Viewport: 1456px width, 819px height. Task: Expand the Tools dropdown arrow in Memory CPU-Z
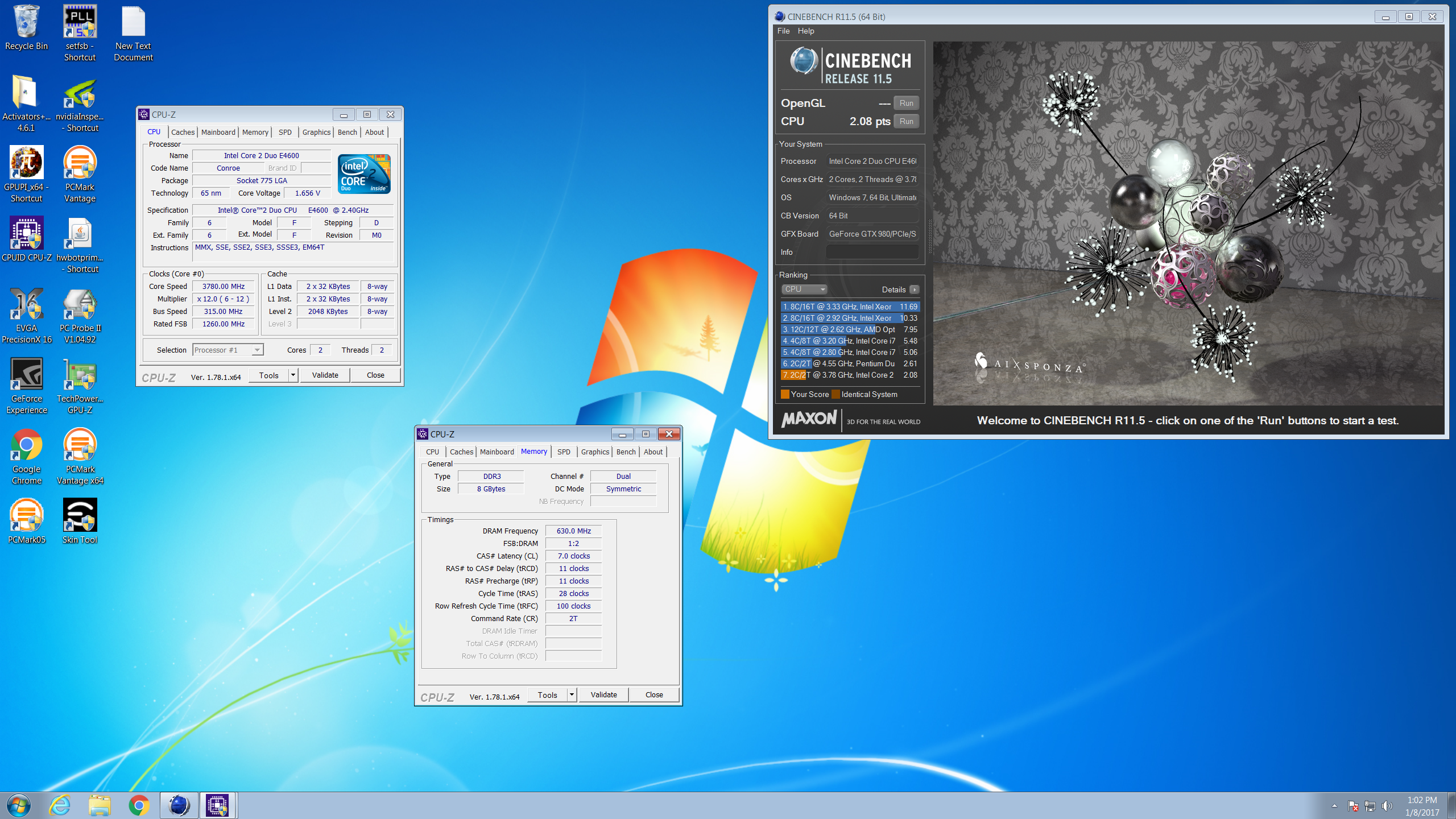tap(572, 694)
